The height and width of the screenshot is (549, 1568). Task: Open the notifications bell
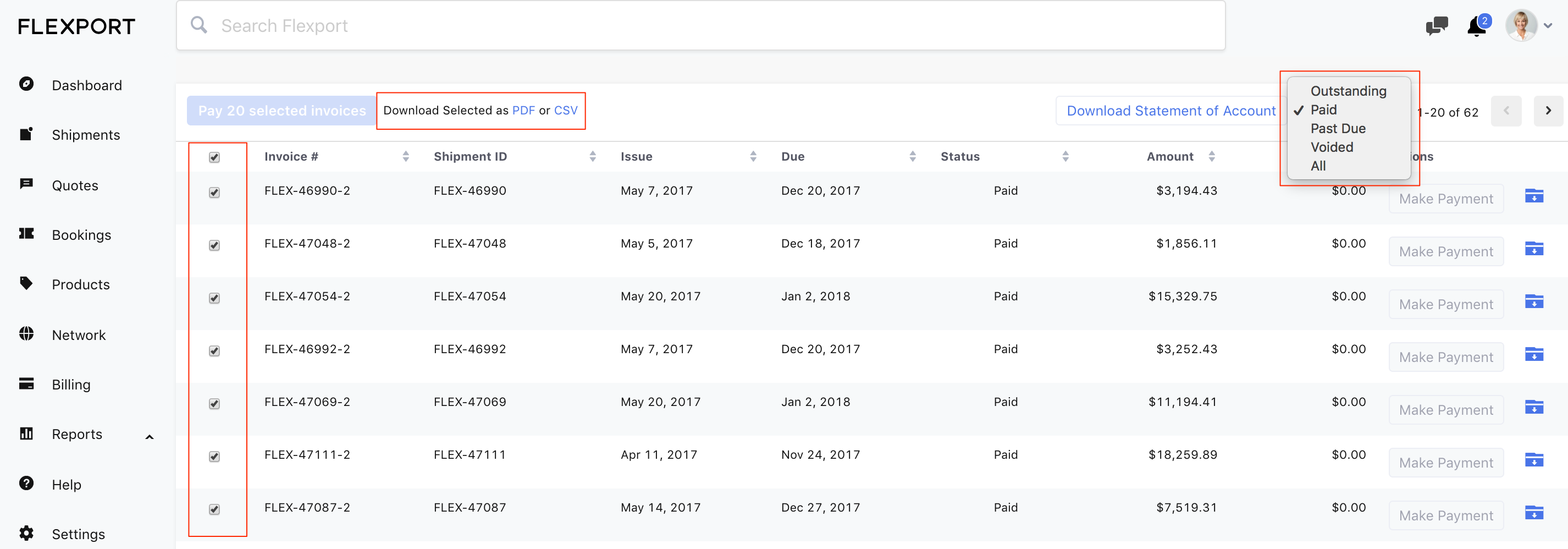[x=1477, y=26]
